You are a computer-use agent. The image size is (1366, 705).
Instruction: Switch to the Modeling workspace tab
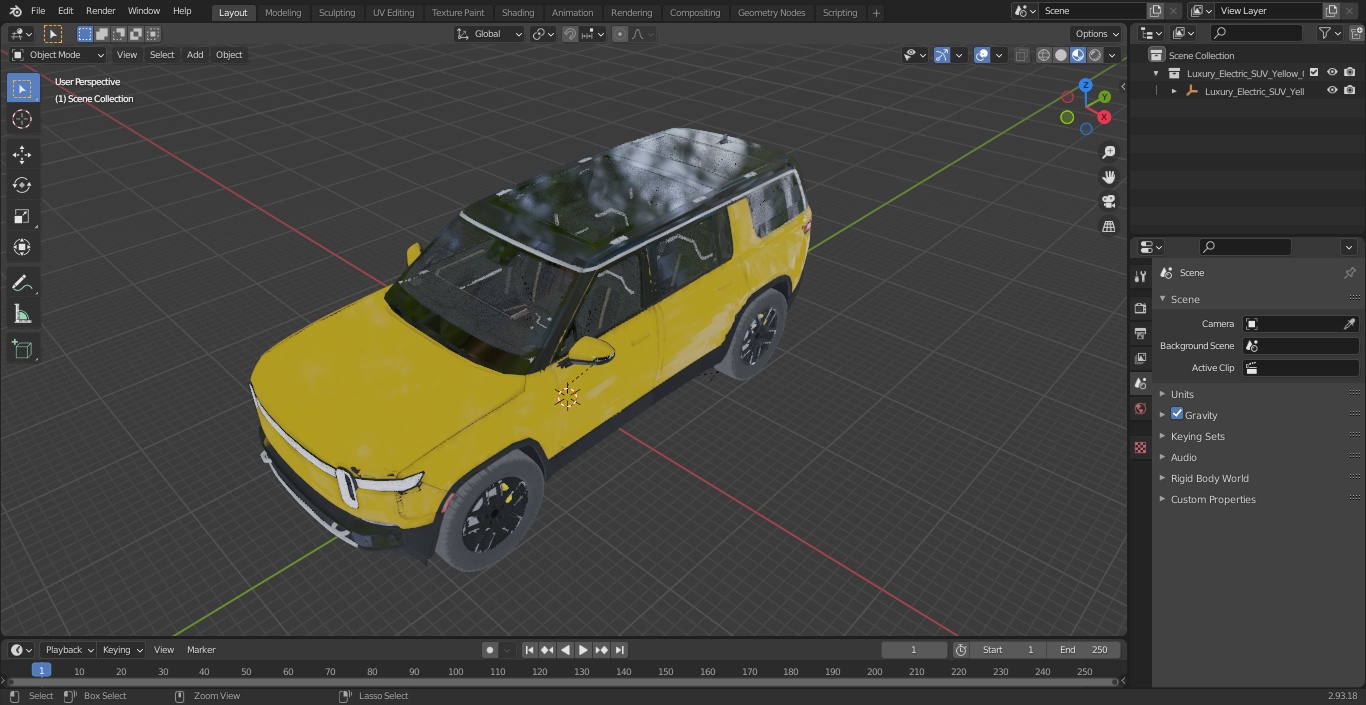pyautogui.click(x=283, y=13)
